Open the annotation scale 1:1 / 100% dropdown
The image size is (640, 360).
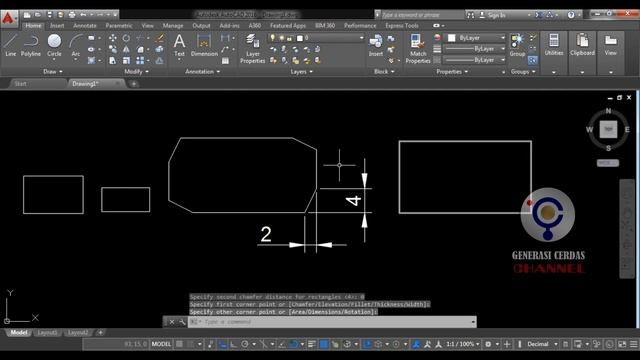[462, 344]
